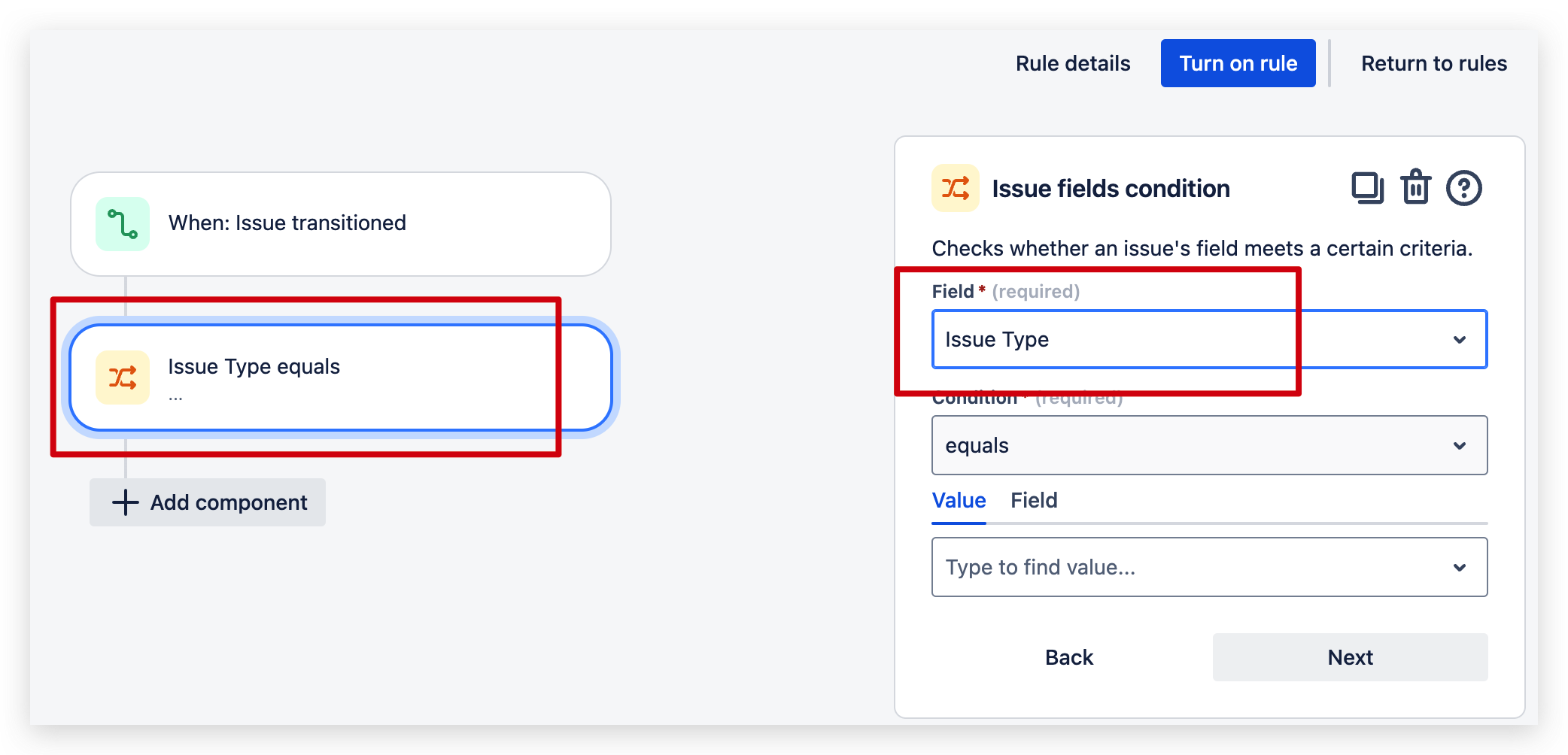The image size is (1568, 755).
Task: Click the Issue transitioned trigger icon
Action: [x=123, y=223]
